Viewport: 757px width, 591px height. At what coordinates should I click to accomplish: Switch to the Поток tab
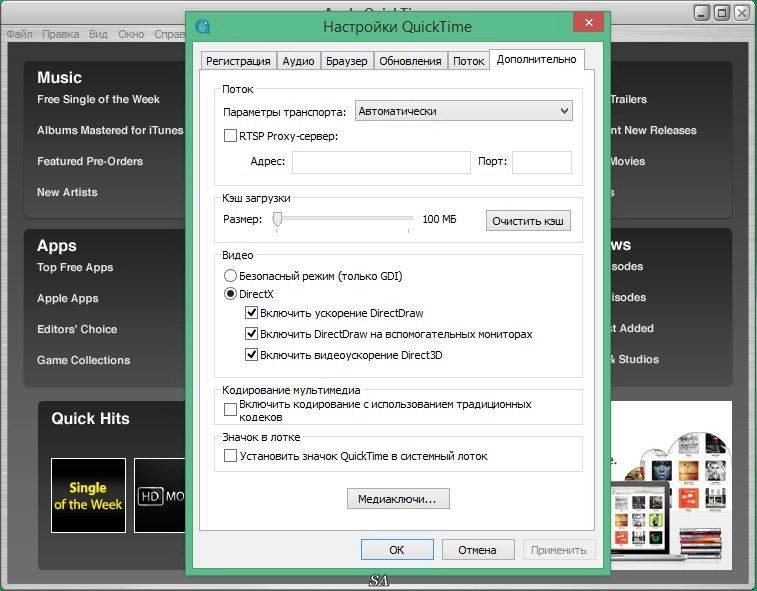[x=468, y=61]
